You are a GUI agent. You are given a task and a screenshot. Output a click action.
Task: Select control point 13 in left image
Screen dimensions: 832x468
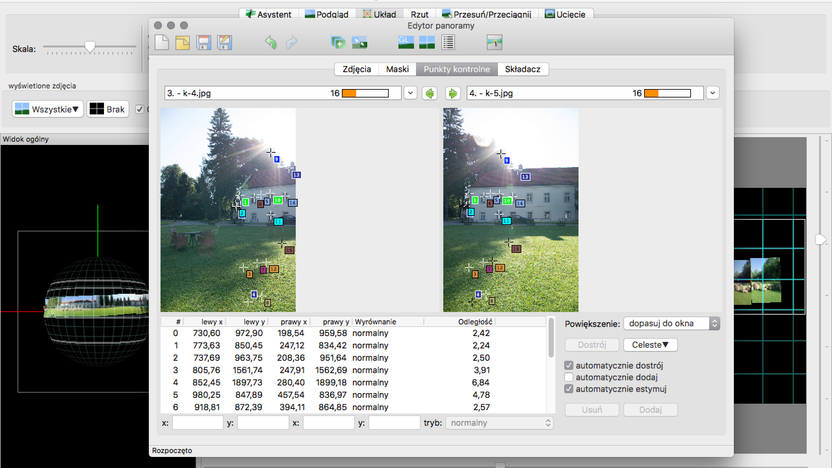pyautogui.click(x=296, y=175)
